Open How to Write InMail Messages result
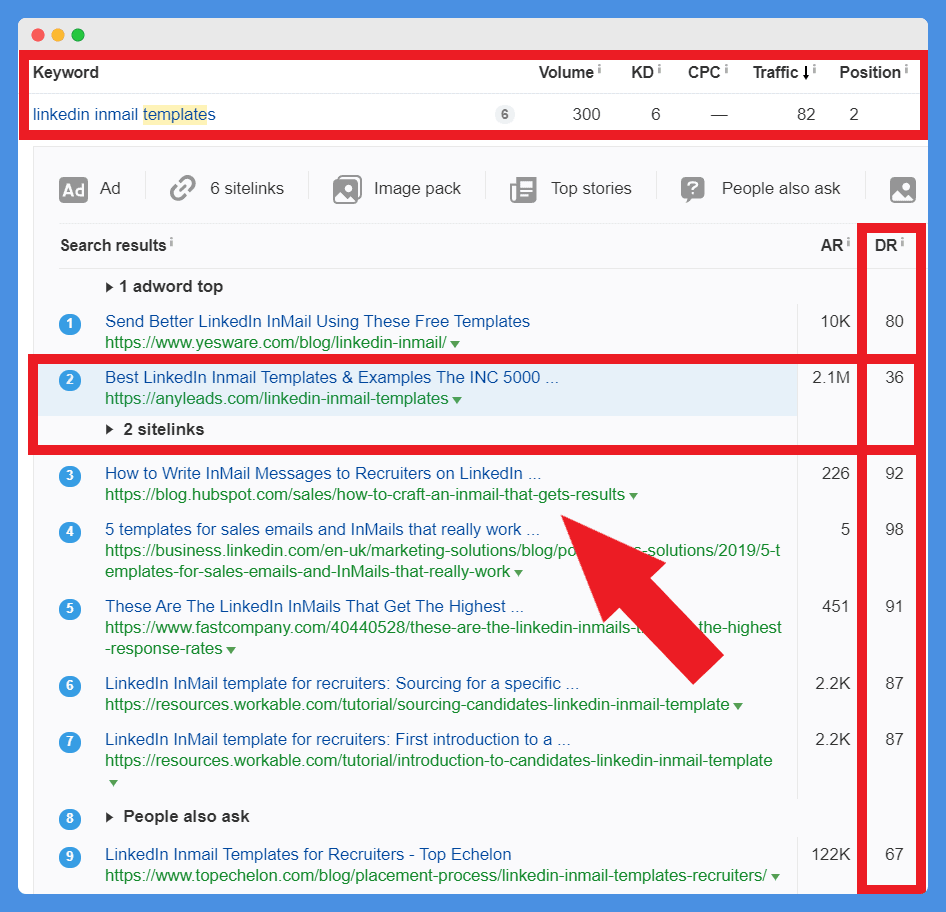This screenshot has height=912, width=946. tap(323, 473)
